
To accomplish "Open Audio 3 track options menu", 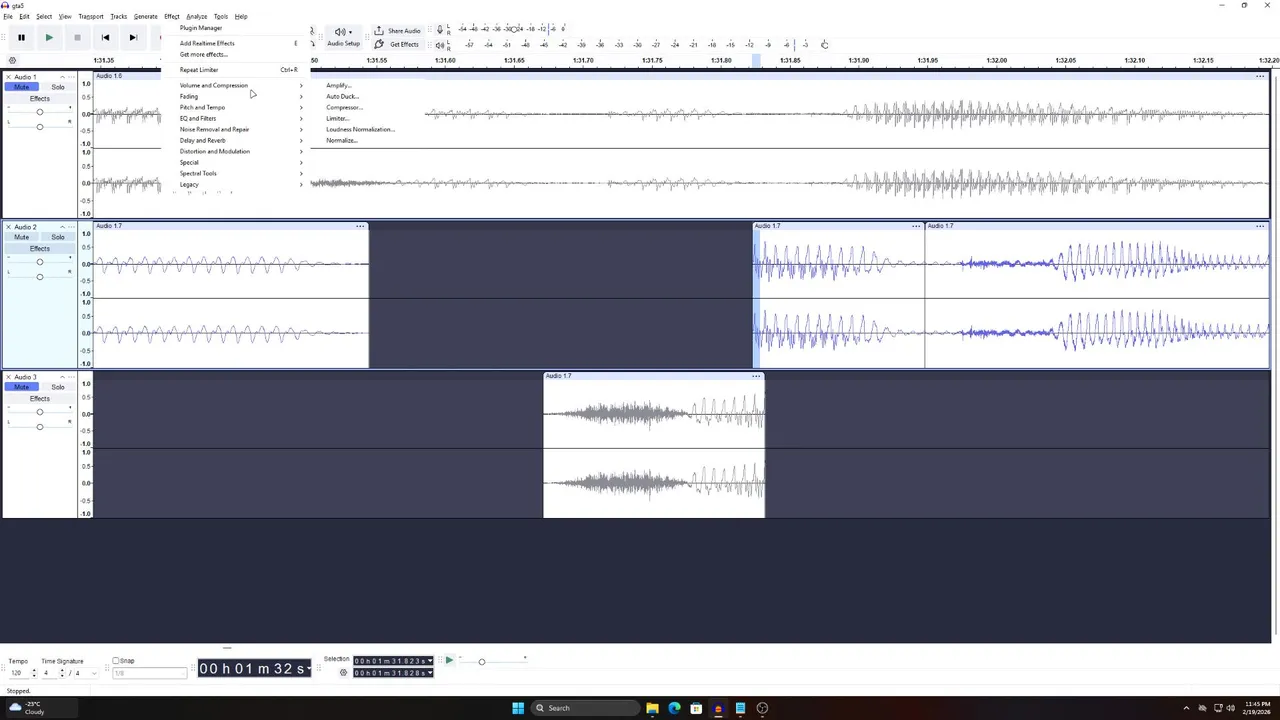I will [72, 377].
